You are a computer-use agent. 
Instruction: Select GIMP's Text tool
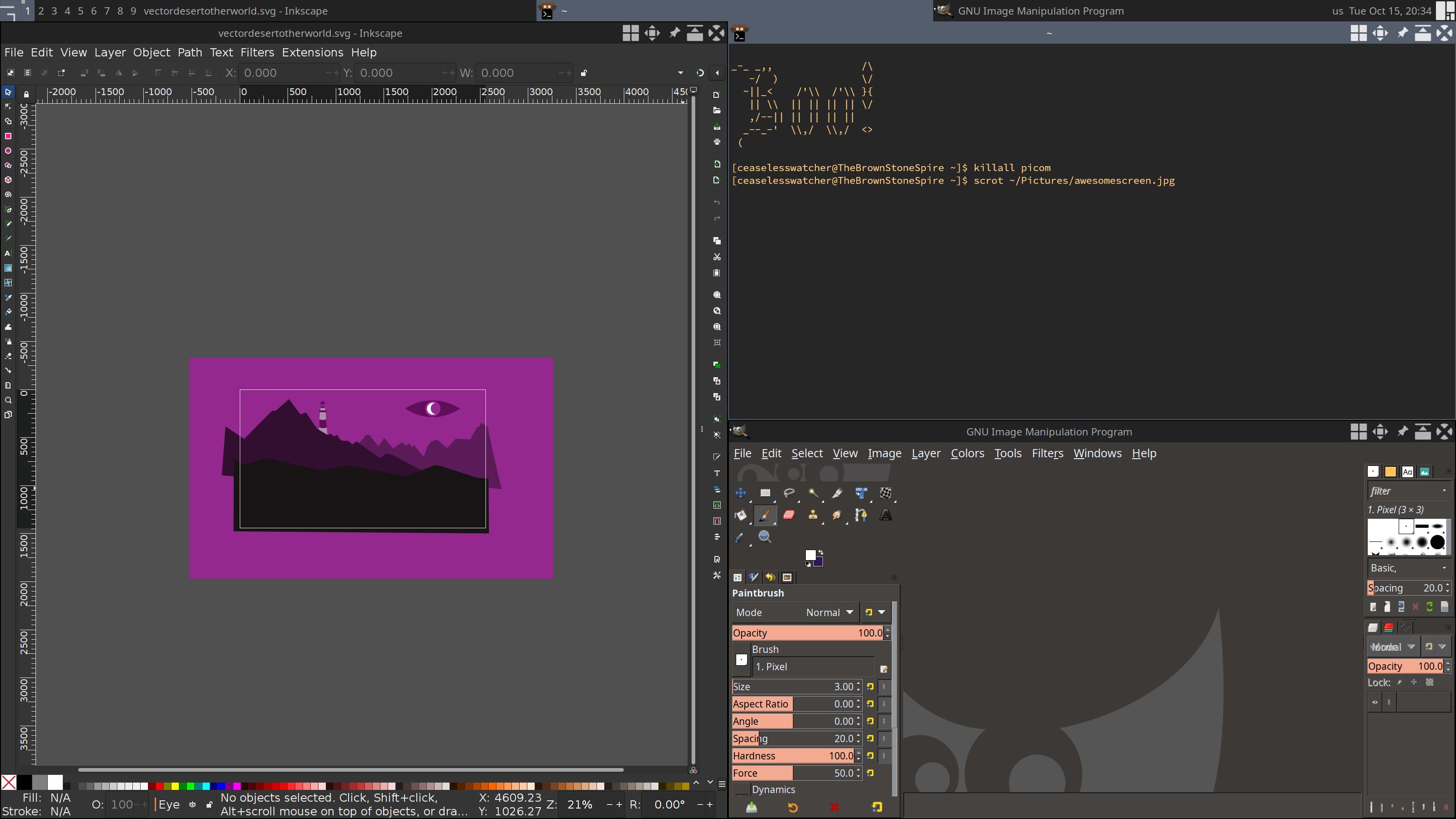tap(886, 515)
